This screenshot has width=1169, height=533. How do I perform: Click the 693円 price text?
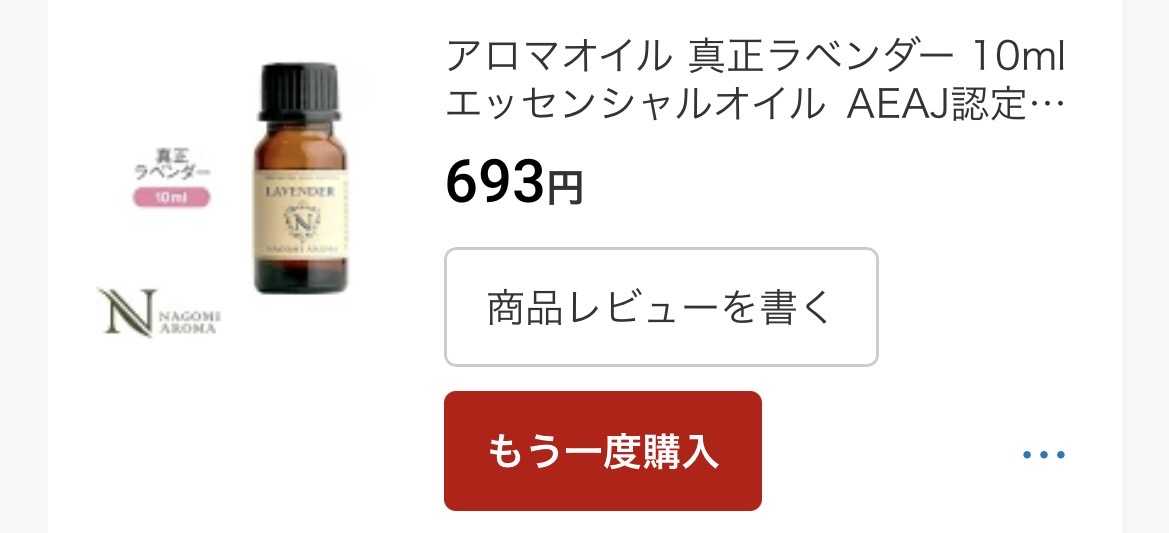click(x=514, y=183)
